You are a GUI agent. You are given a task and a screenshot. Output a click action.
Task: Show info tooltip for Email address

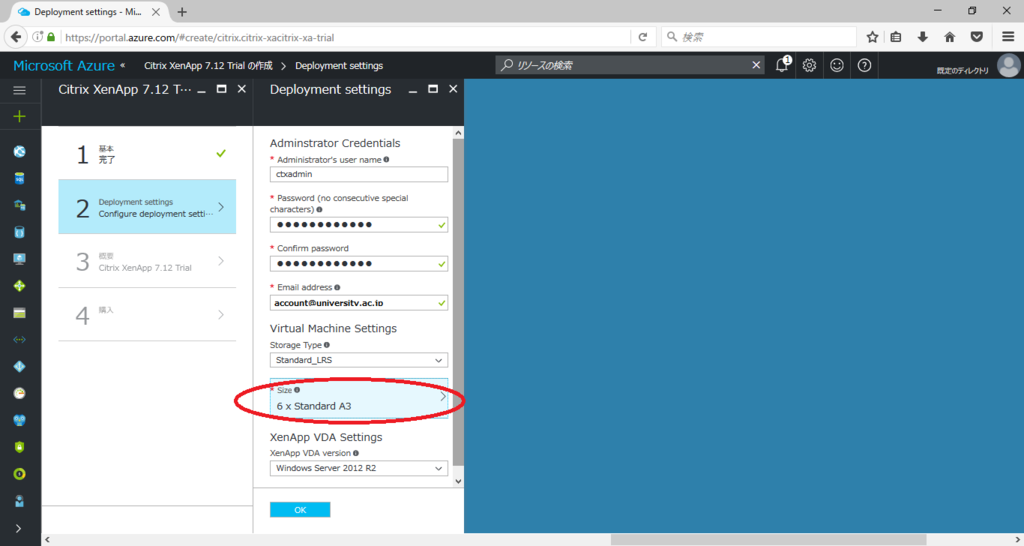(337, 287)
